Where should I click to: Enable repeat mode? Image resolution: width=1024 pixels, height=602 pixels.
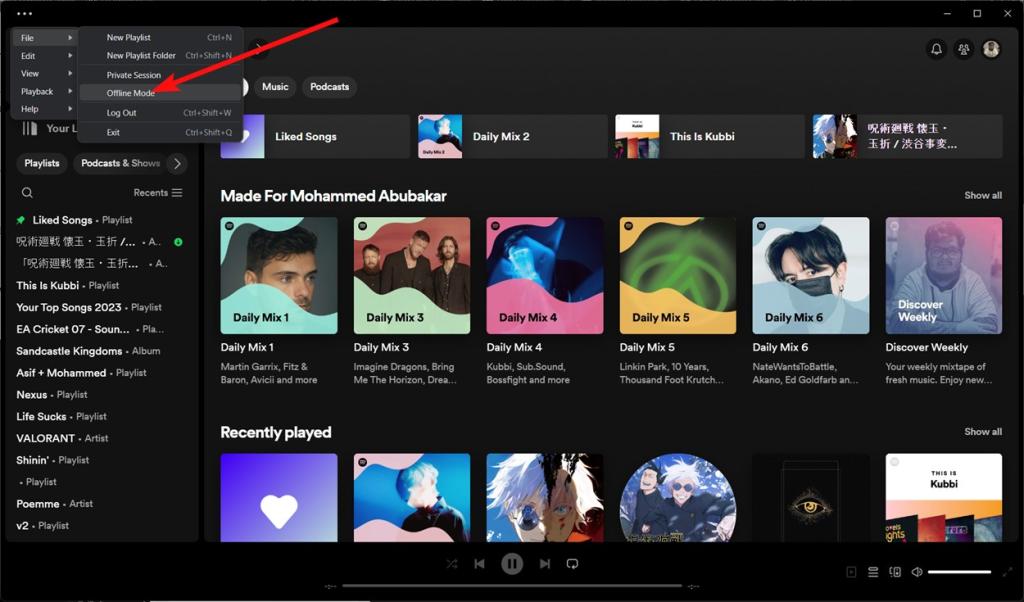click(572, 563)
